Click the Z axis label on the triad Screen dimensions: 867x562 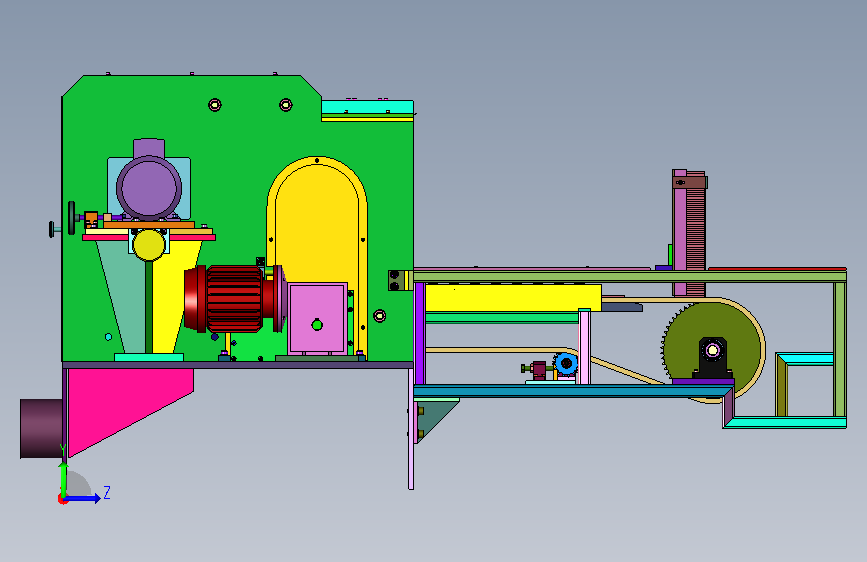pos(107,492)
